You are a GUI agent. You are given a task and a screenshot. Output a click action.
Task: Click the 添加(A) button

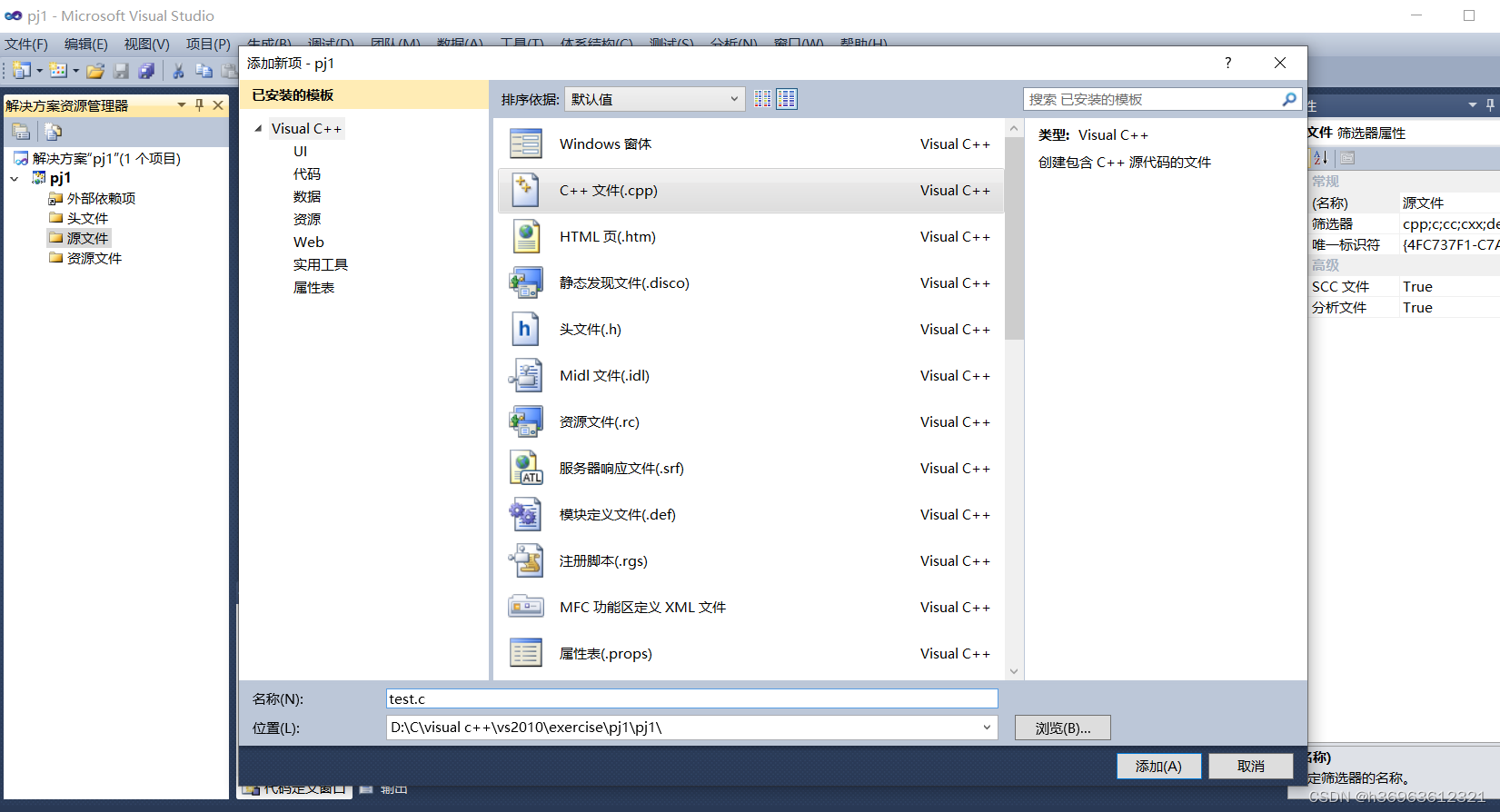click(x=1158, y=766)
